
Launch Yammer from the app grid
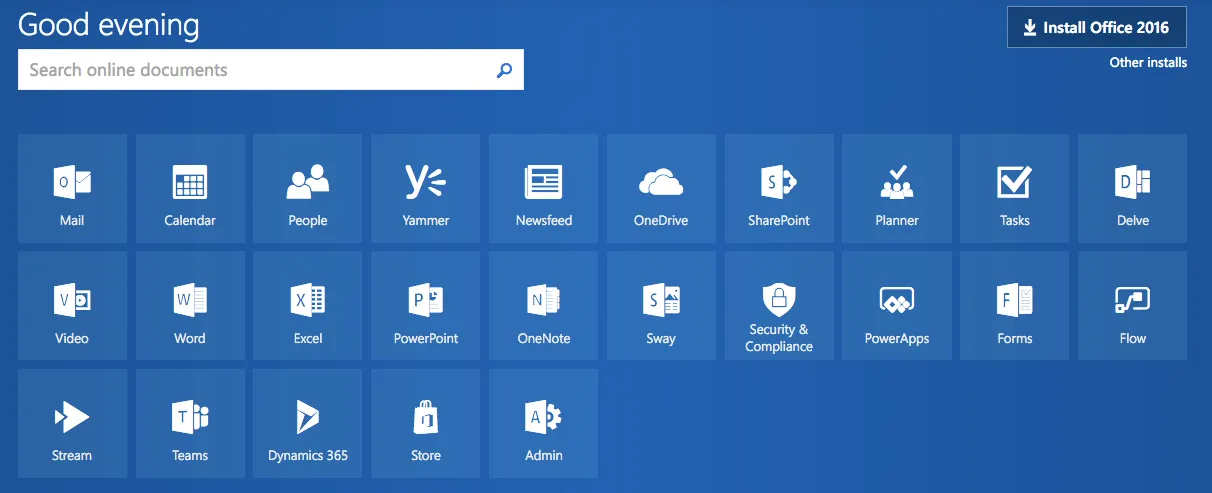click(x=426, y=188)
